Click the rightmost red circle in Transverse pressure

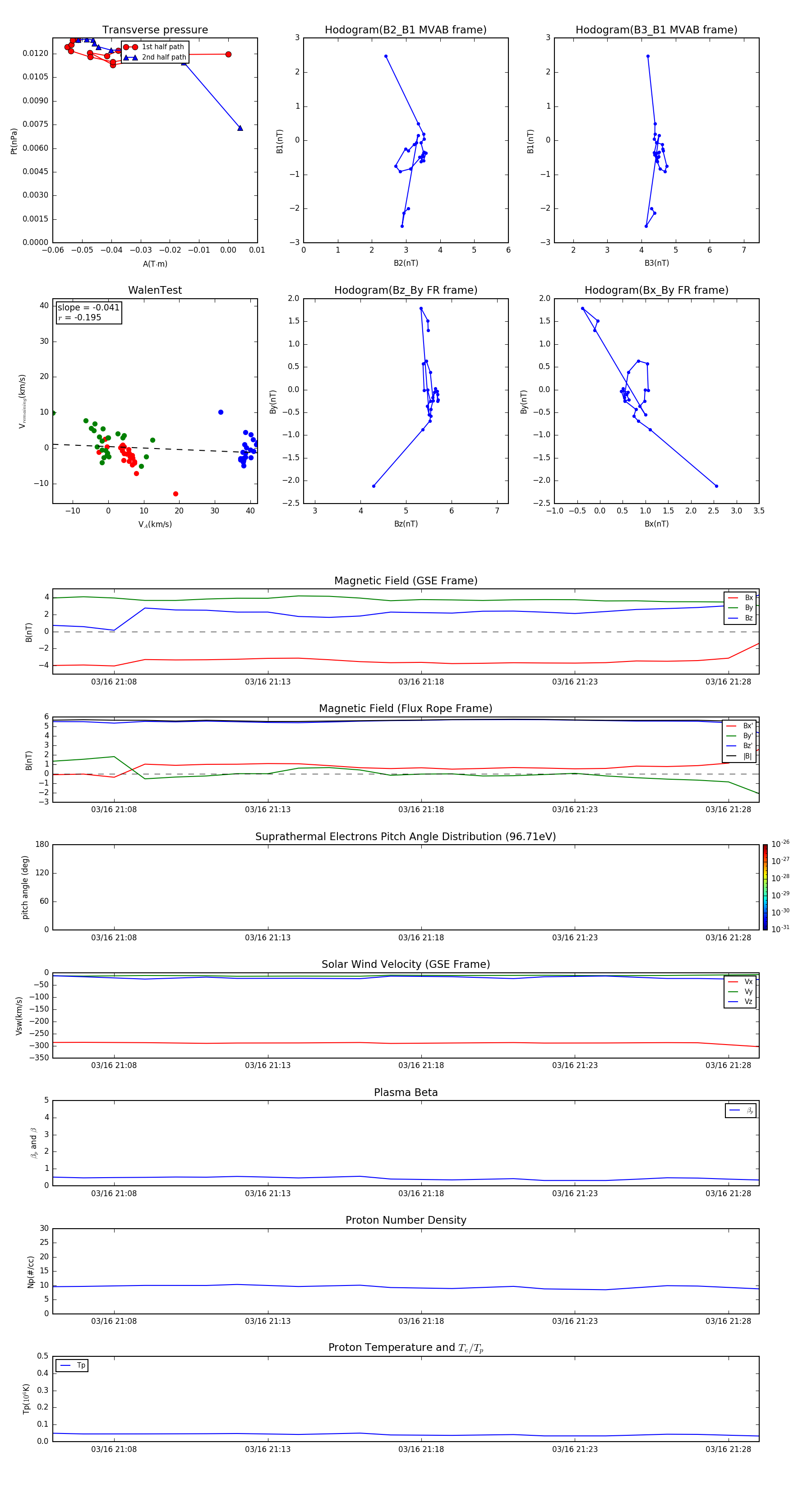click(x=228, y=54)
